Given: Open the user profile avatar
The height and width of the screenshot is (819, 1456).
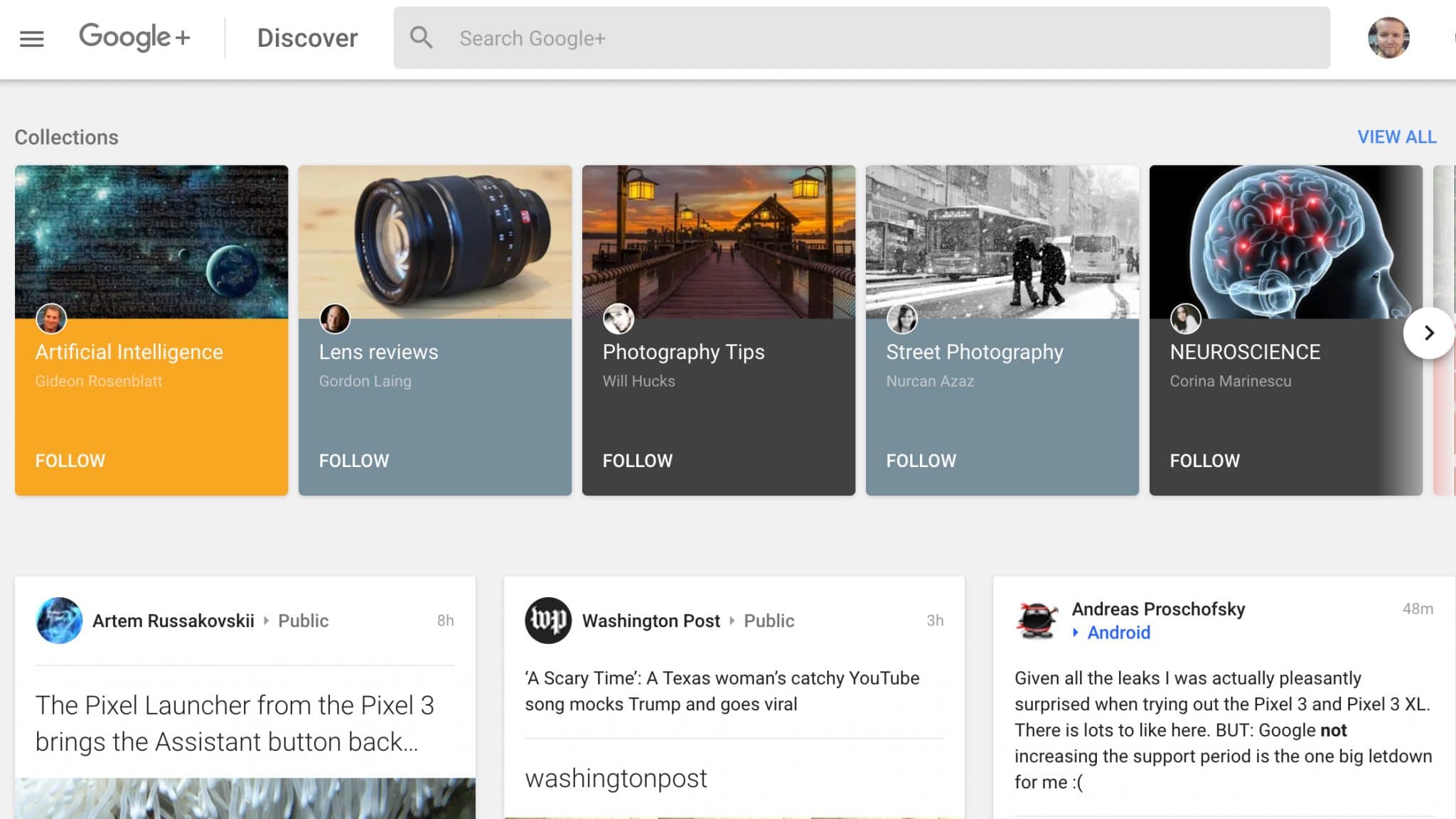Looking at the screenshot, I should pos(1388,38).
